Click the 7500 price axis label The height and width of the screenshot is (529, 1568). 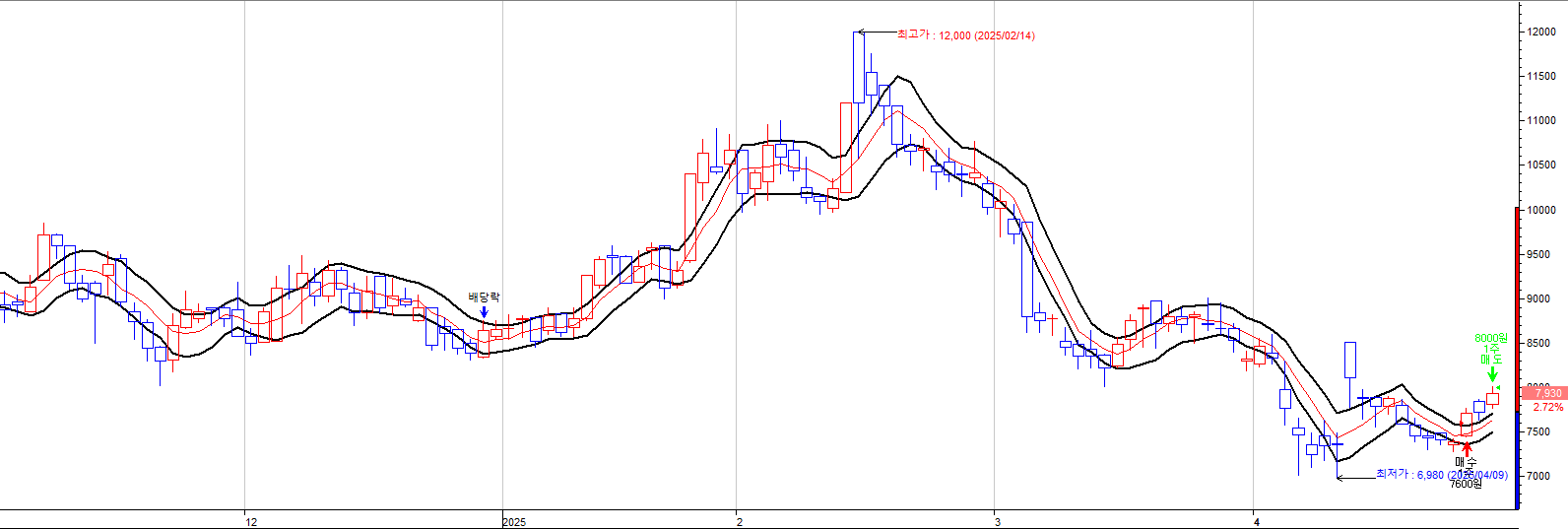click(x=1538, y=431)
